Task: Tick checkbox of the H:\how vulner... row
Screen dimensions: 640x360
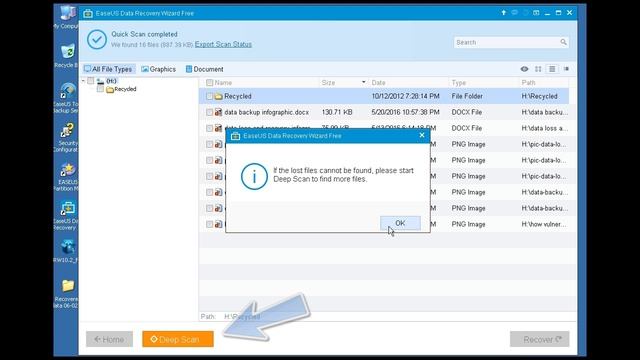Action: click(x=209, y=224)
